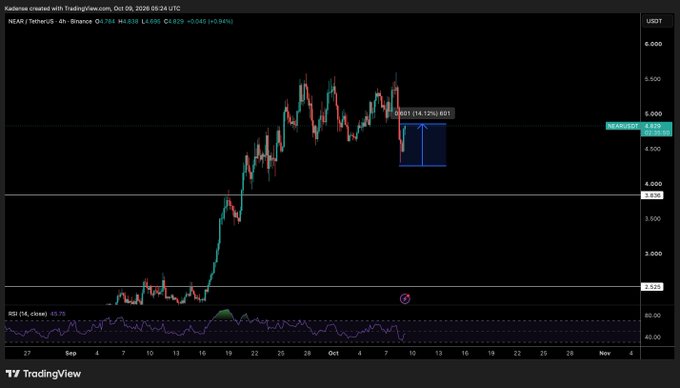Click the low value L4.695
The image size is (680, 388).
[x=151, y=21]
